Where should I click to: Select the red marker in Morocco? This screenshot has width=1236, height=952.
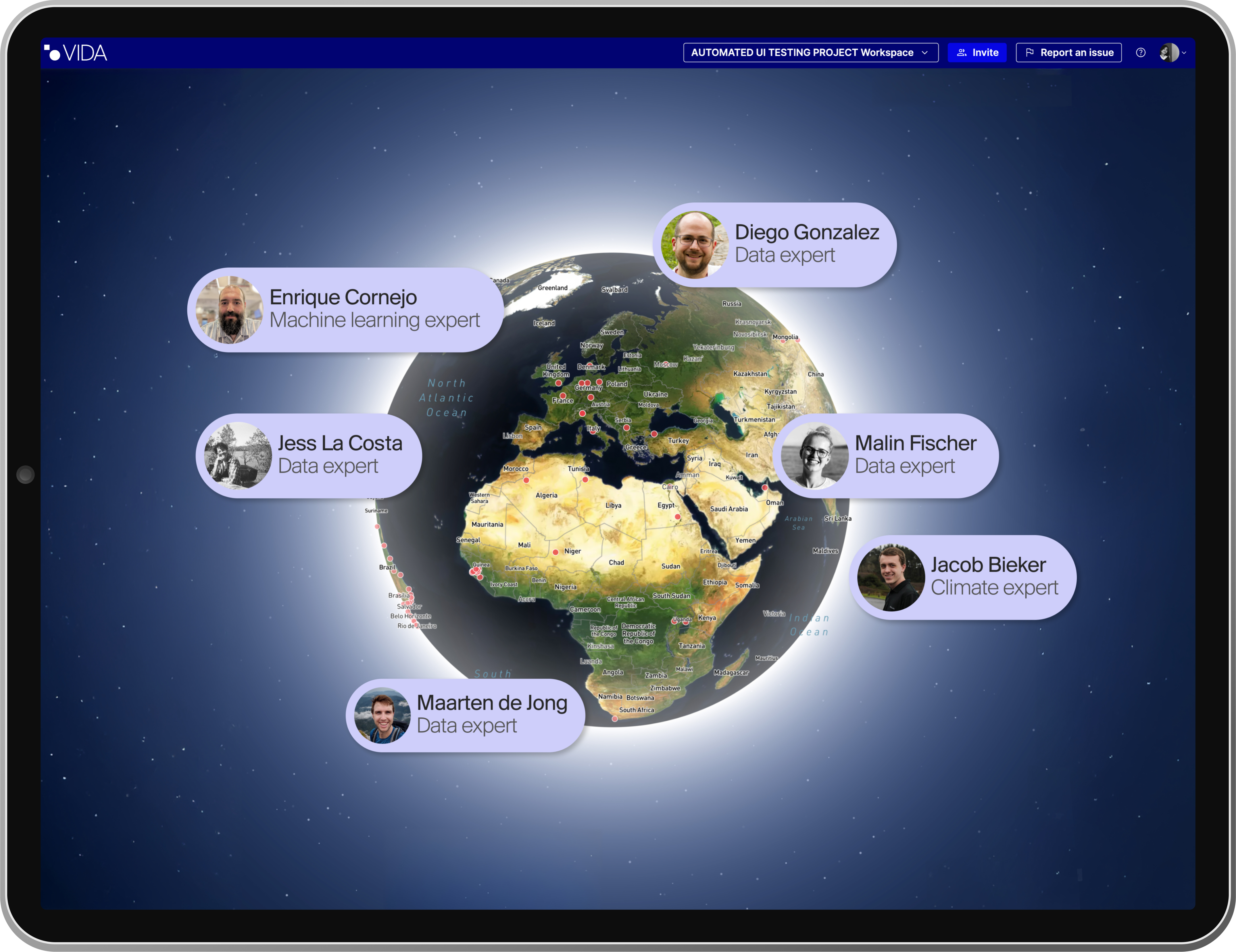526,480
